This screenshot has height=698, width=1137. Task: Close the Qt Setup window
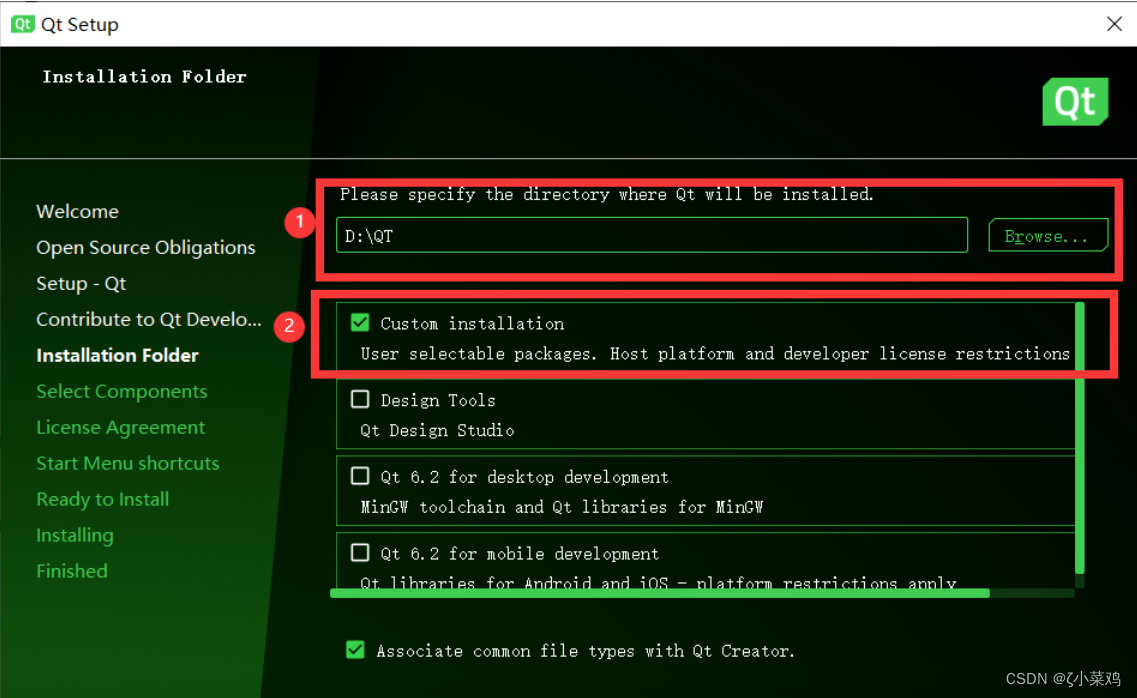pos(1114,24)
